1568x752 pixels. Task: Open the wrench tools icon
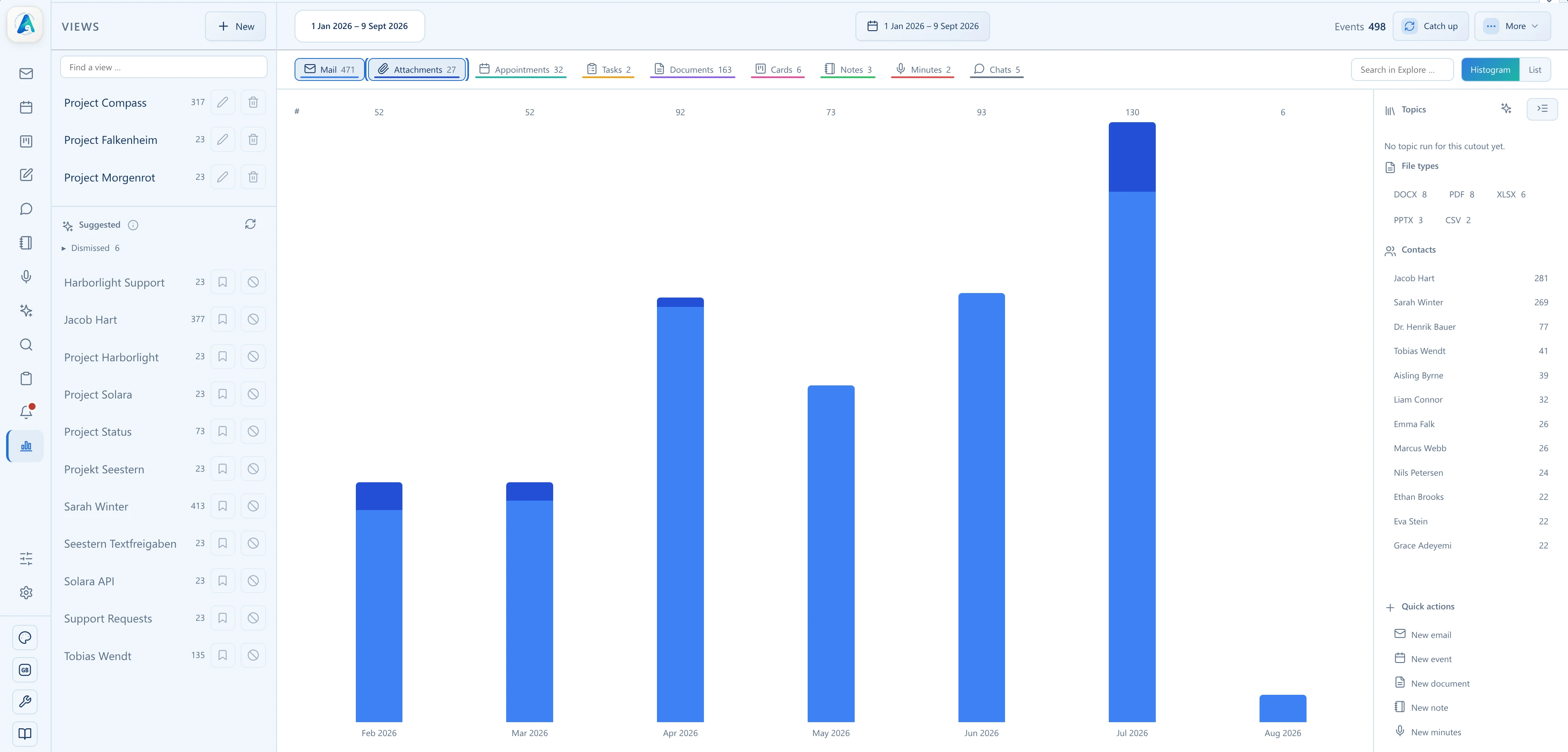tap(25, 702)
